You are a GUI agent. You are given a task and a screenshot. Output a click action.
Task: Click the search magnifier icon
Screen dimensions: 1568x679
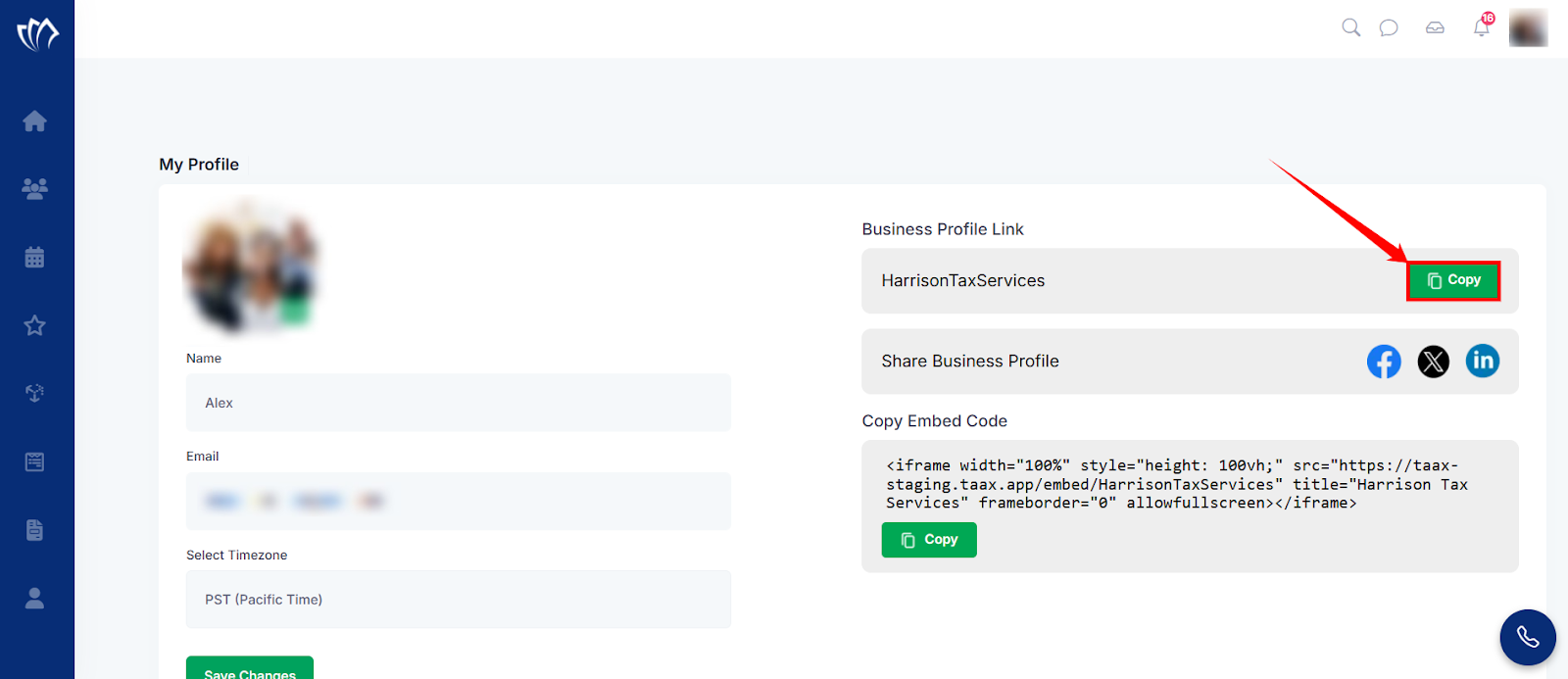coord(1350,27)
